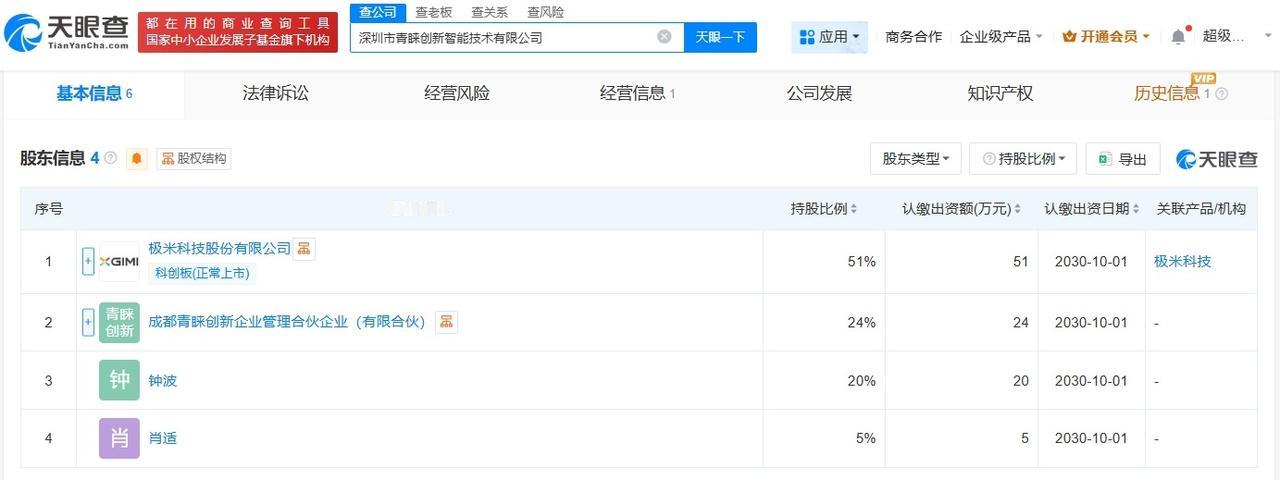
Task: Click 肖适 avatar icon
Action: pos(119,438)
